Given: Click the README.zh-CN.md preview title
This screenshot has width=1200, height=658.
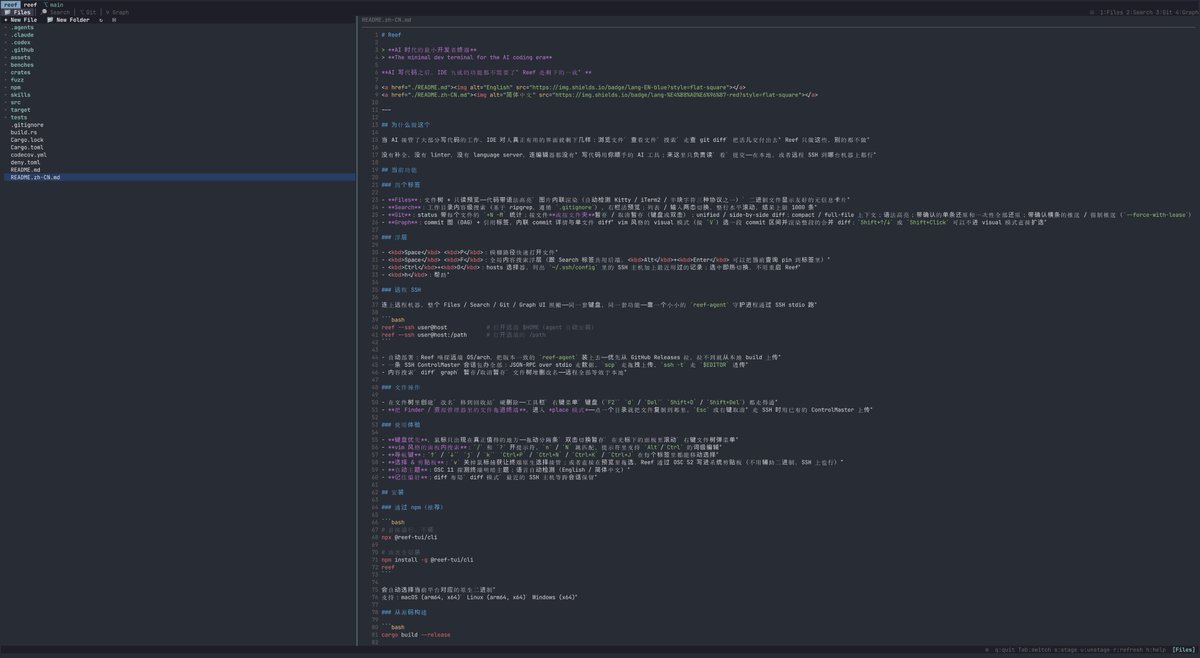Looking at the screenshot, I should 387,20.
